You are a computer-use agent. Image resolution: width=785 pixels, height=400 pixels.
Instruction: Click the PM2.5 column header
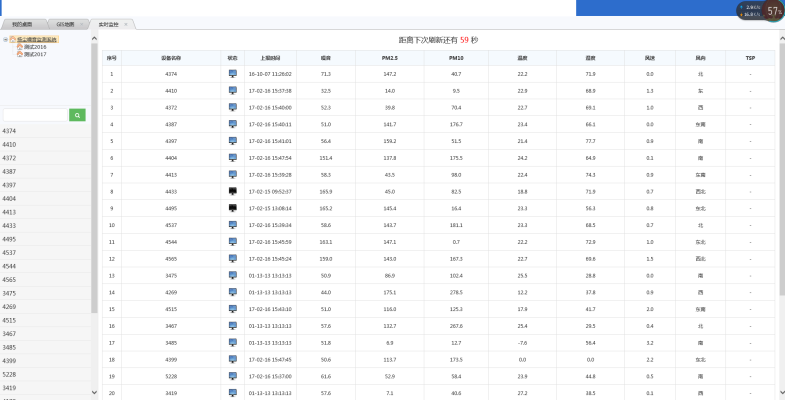point(389,58)
